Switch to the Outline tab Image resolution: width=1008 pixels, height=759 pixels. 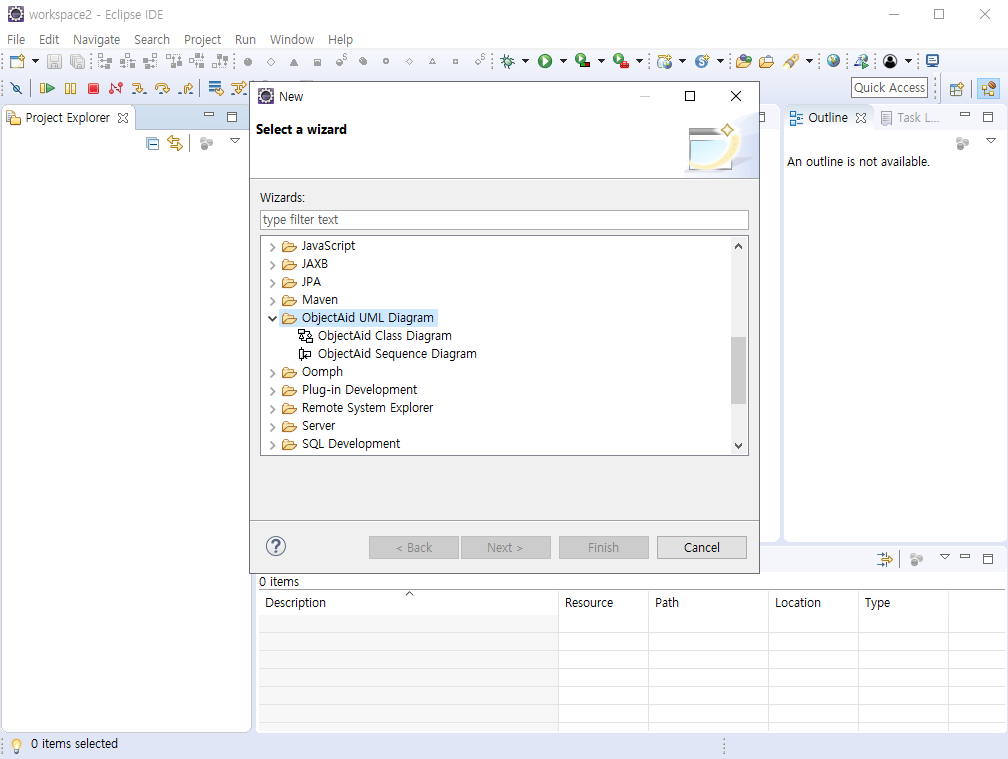827,118
